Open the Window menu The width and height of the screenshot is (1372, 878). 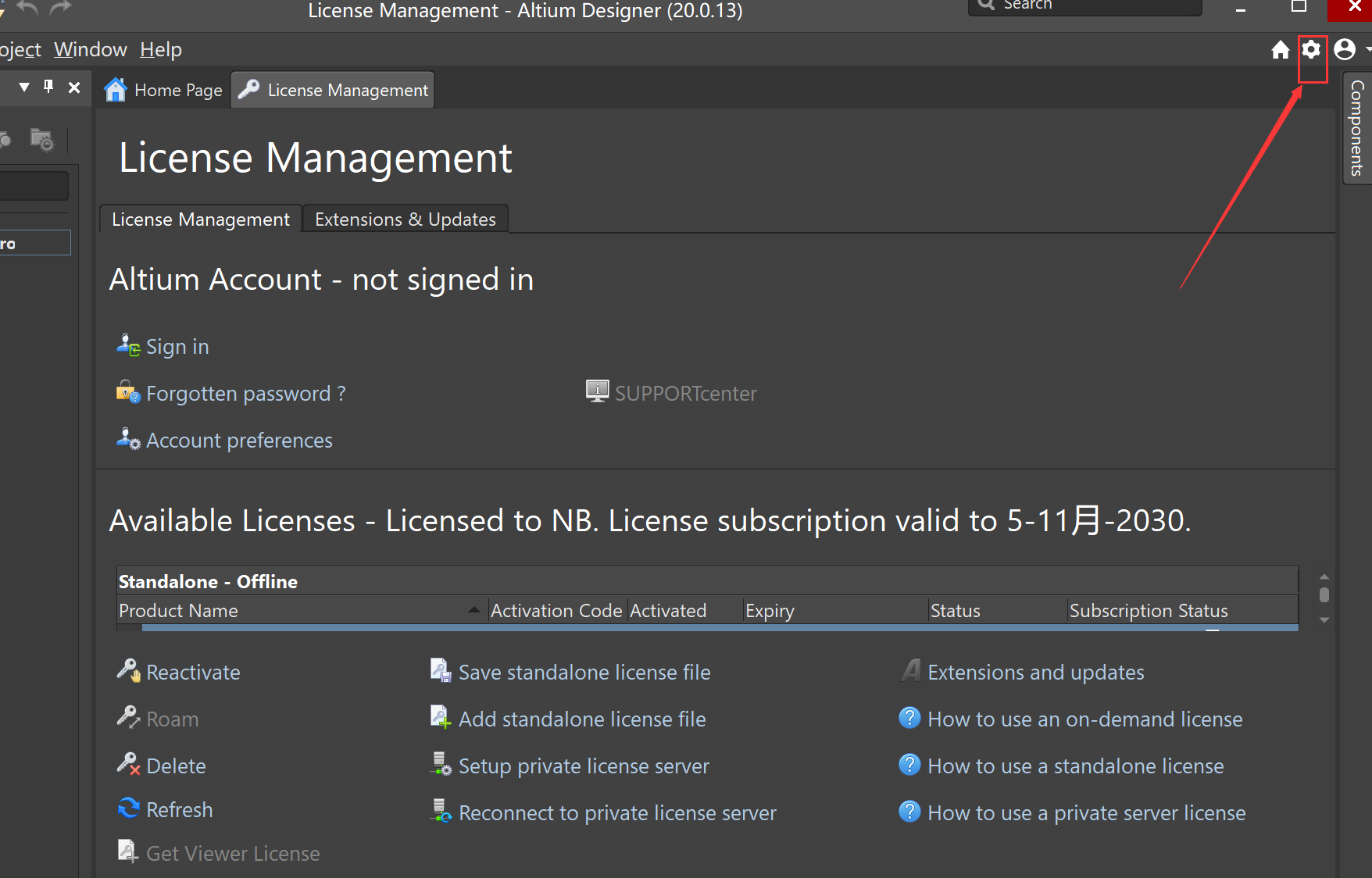[91, 49]
